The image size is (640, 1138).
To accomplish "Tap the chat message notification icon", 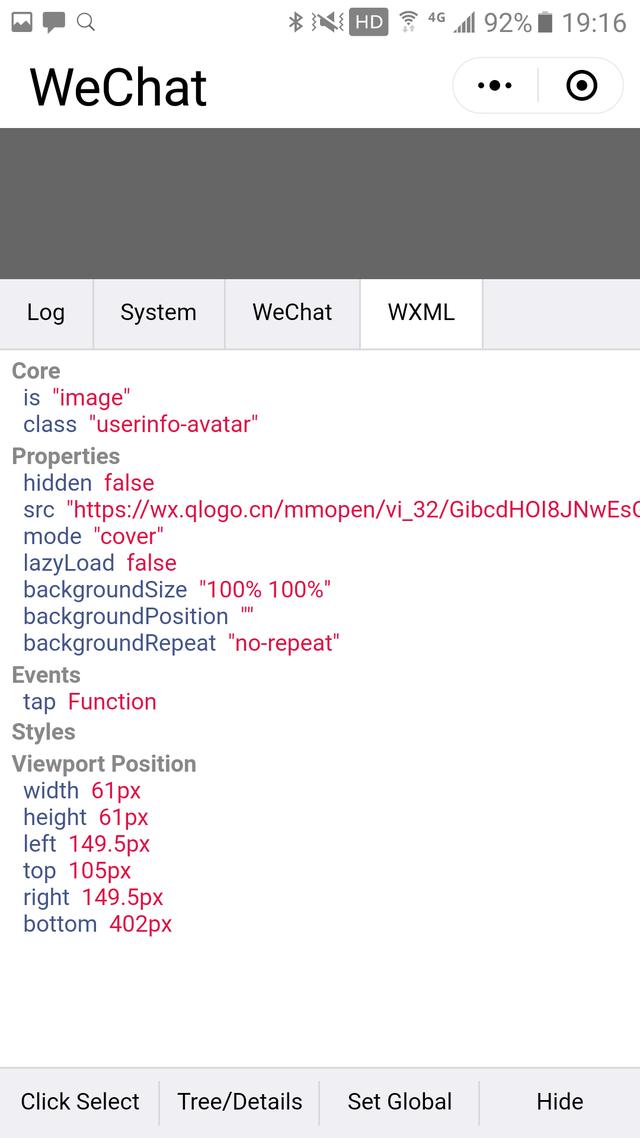I will tap(54, 21).
